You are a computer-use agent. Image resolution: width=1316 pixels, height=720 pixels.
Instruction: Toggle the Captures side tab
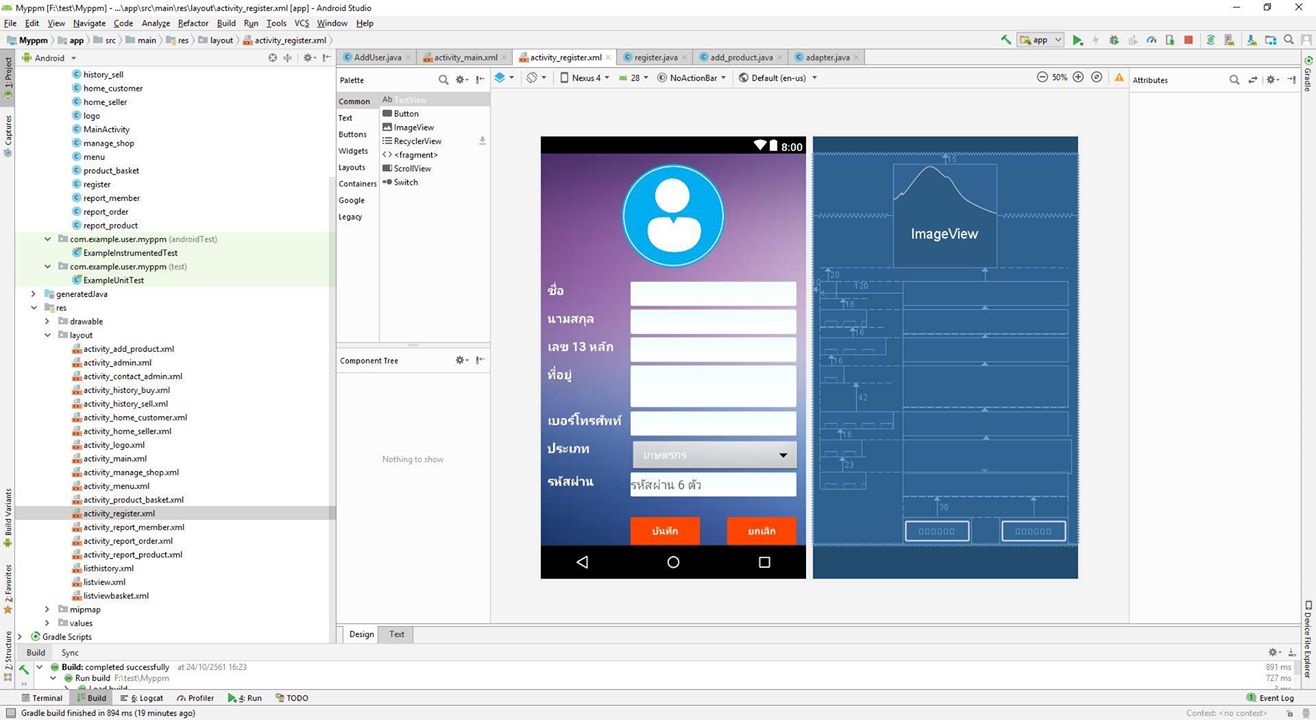click(8, 136)
